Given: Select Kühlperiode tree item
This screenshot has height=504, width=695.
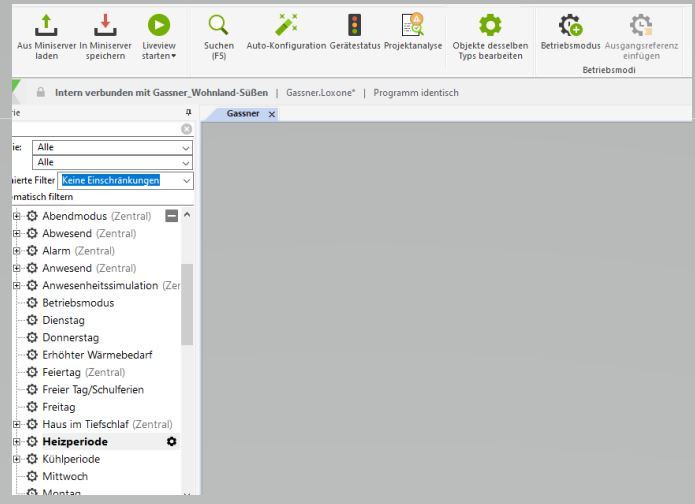Looking at the screenshot, I should click(71, 459).
